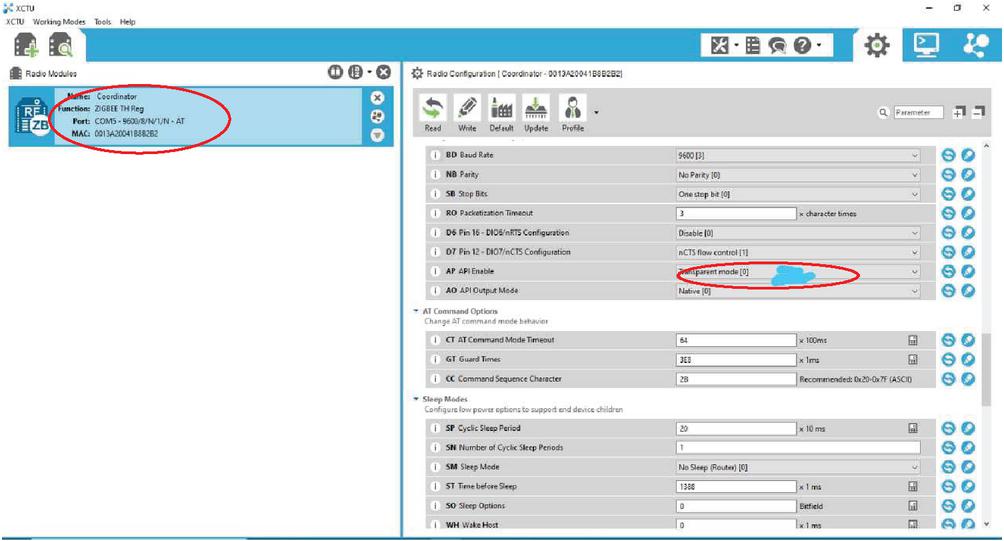Load factory Default settings icon
The width and height of the screenshot is (1004, 541).
tap(500, 113)
